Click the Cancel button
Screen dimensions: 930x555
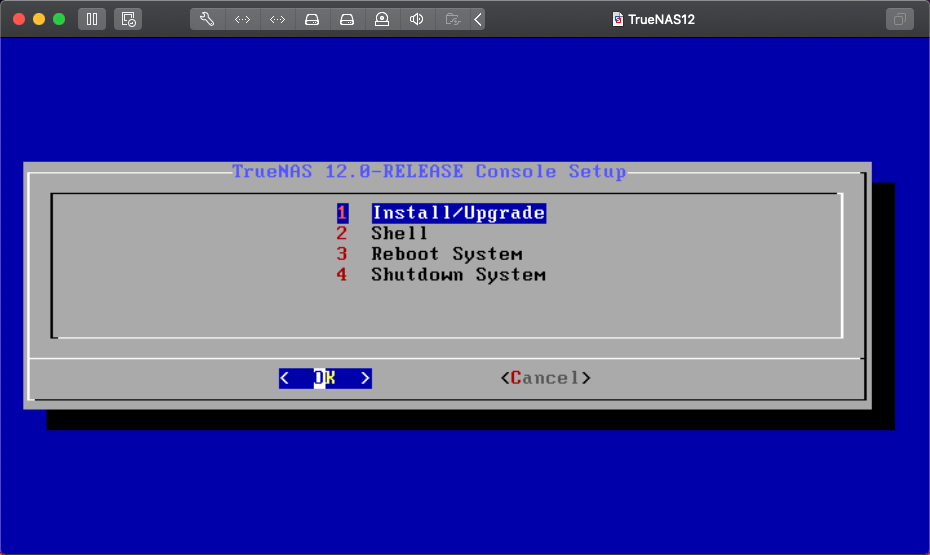pyautogui.click(x=546, y=378)
